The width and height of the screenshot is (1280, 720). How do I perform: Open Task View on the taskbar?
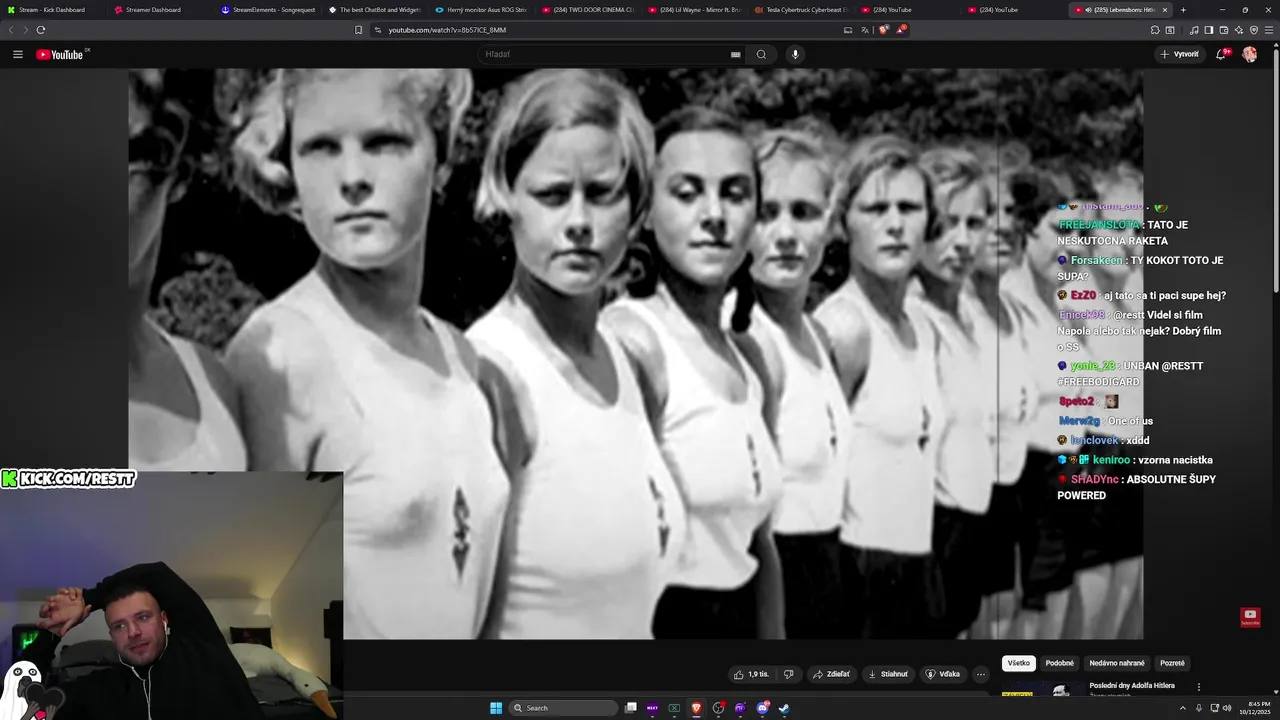tap(631, 708)
